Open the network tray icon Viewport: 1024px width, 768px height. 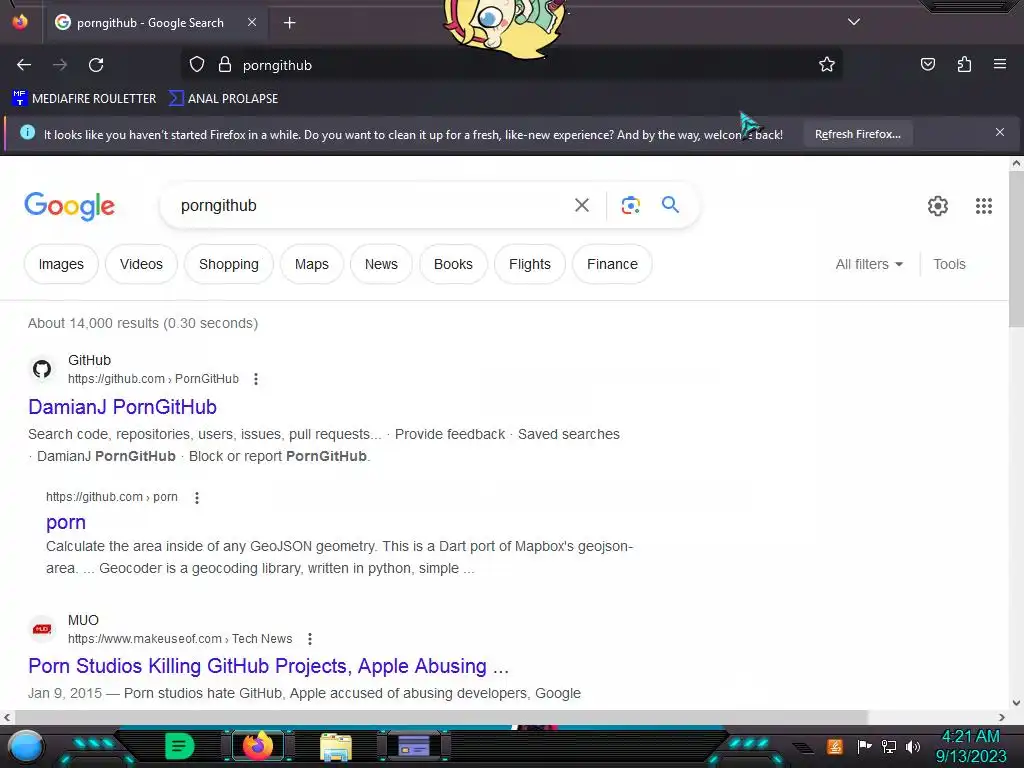point(889,746)
